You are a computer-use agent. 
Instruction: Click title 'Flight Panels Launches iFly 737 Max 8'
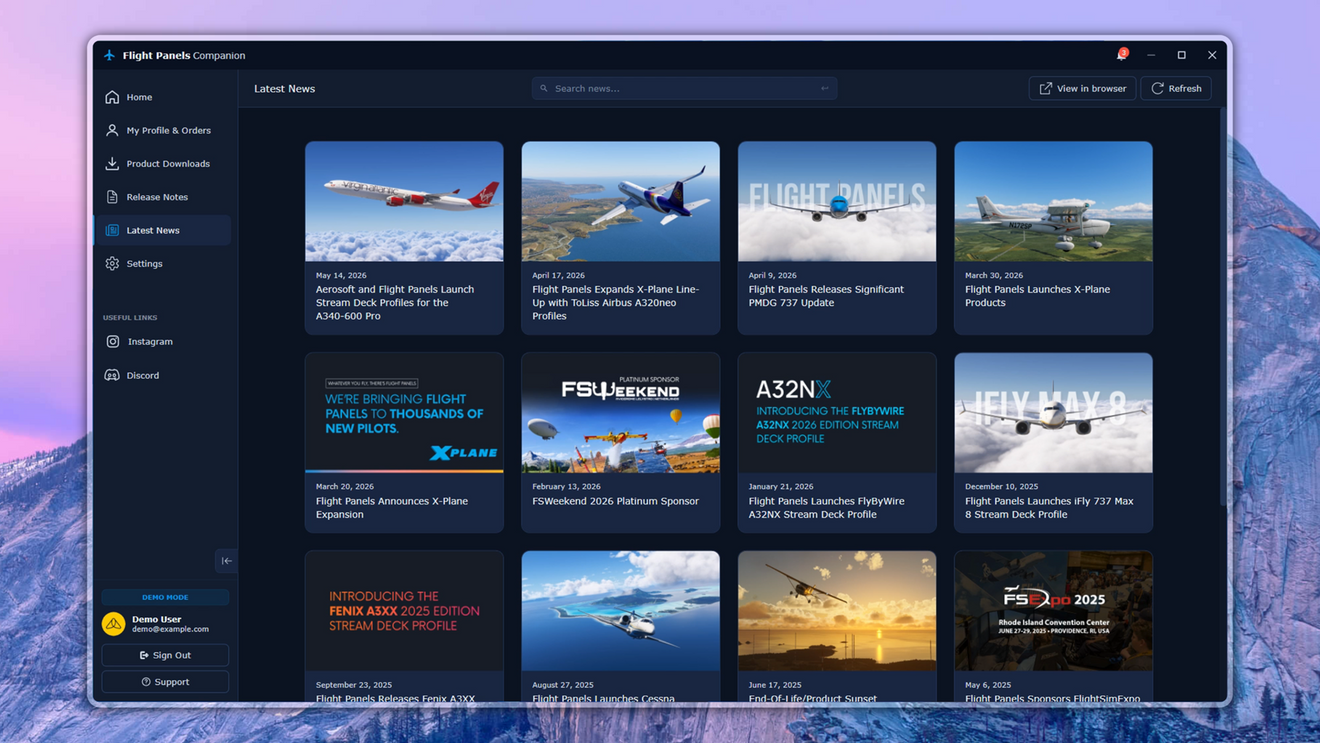pyautogui.click(x=1049, y=507)
